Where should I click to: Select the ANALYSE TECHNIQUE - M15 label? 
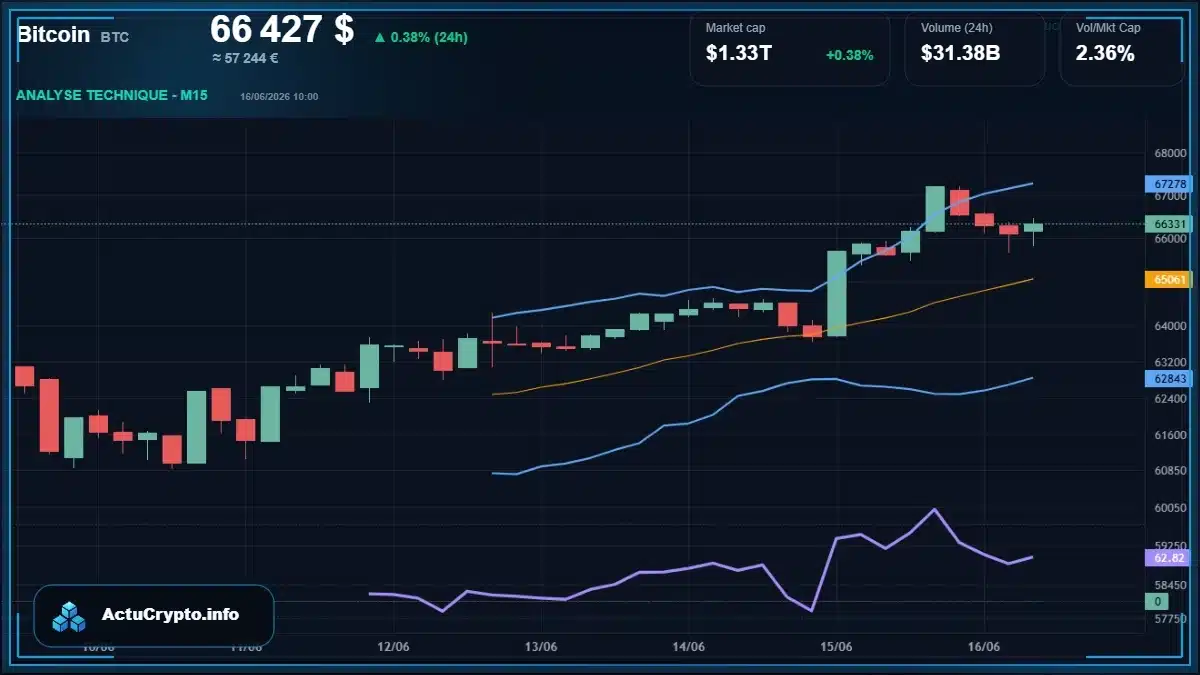click(x=112, y=95)
